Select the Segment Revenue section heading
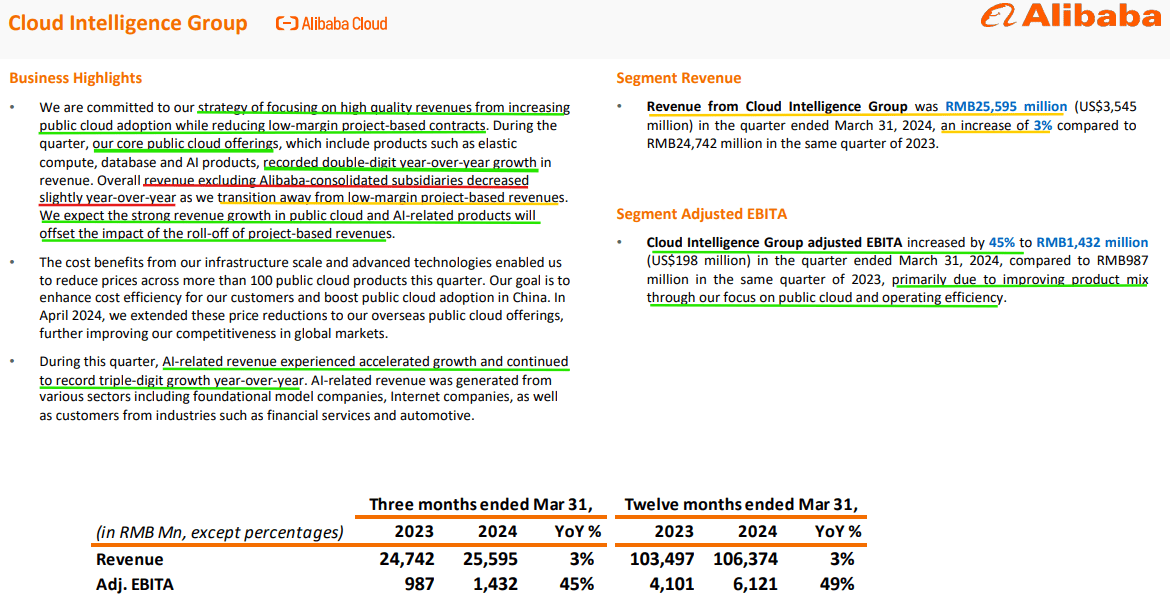The height and width of the screenshot is (598, 1170). click(x=680, y=77)
